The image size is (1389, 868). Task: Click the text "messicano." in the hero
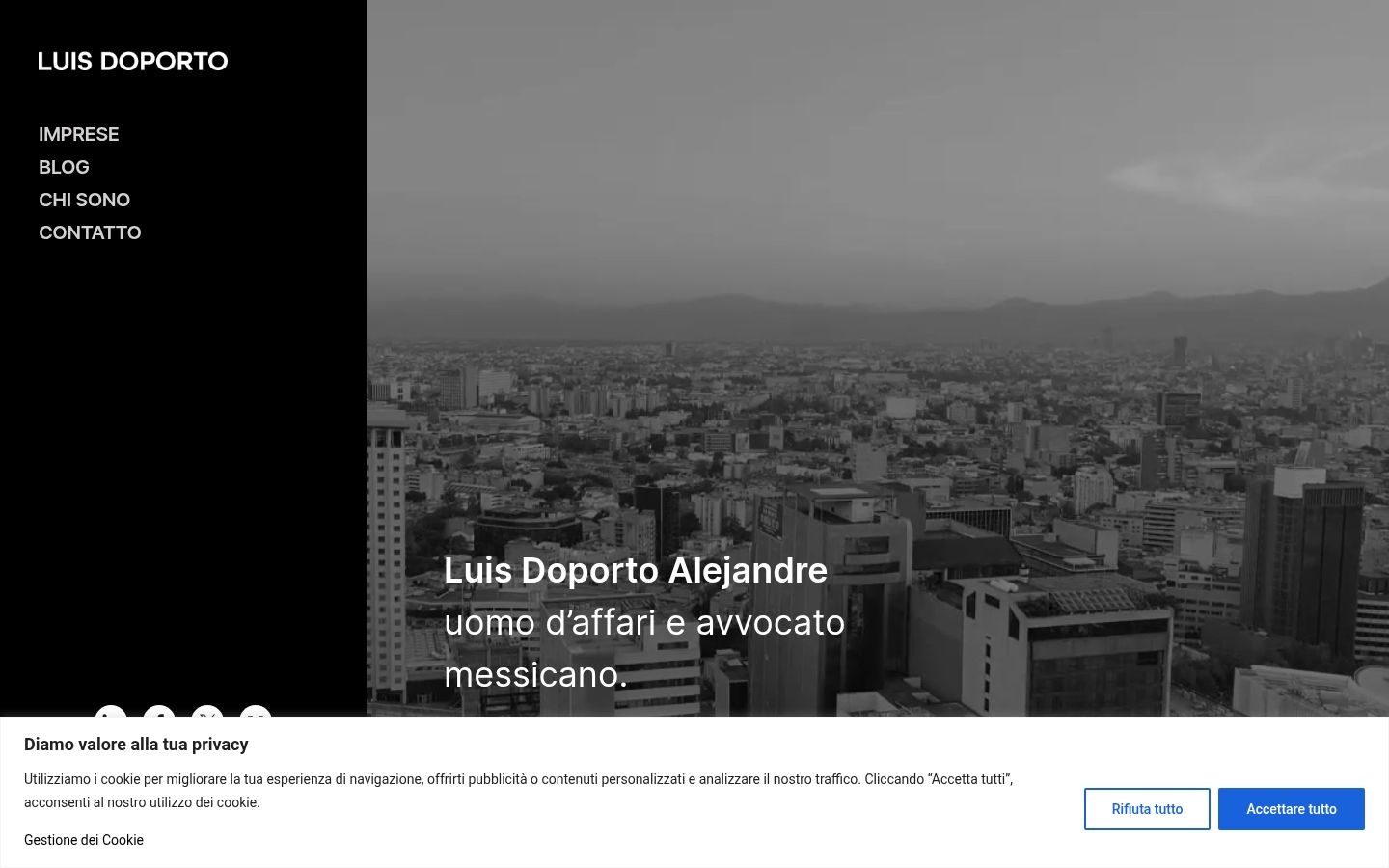[x=535, y=674]
